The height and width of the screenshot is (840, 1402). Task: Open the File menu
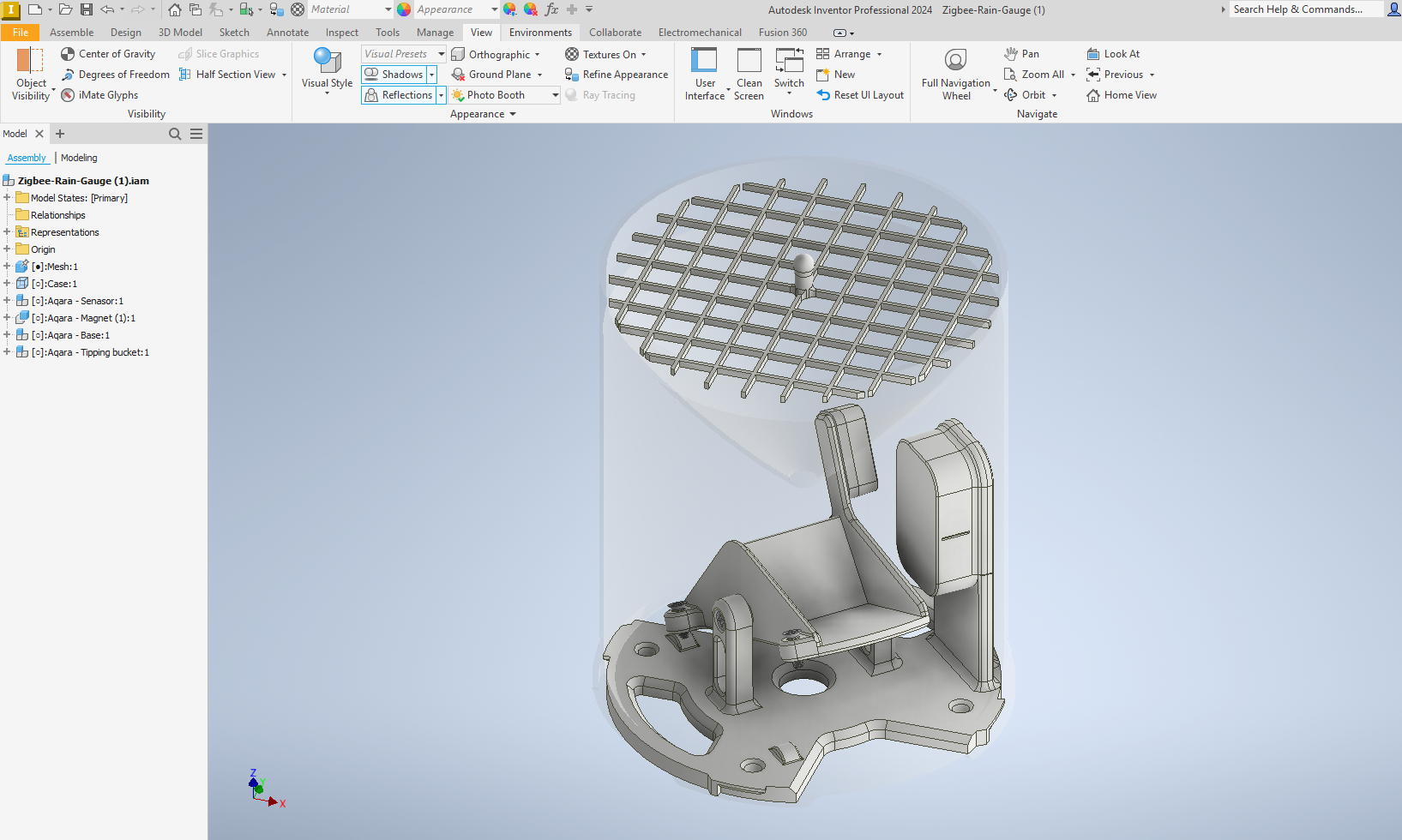(21, 33)
